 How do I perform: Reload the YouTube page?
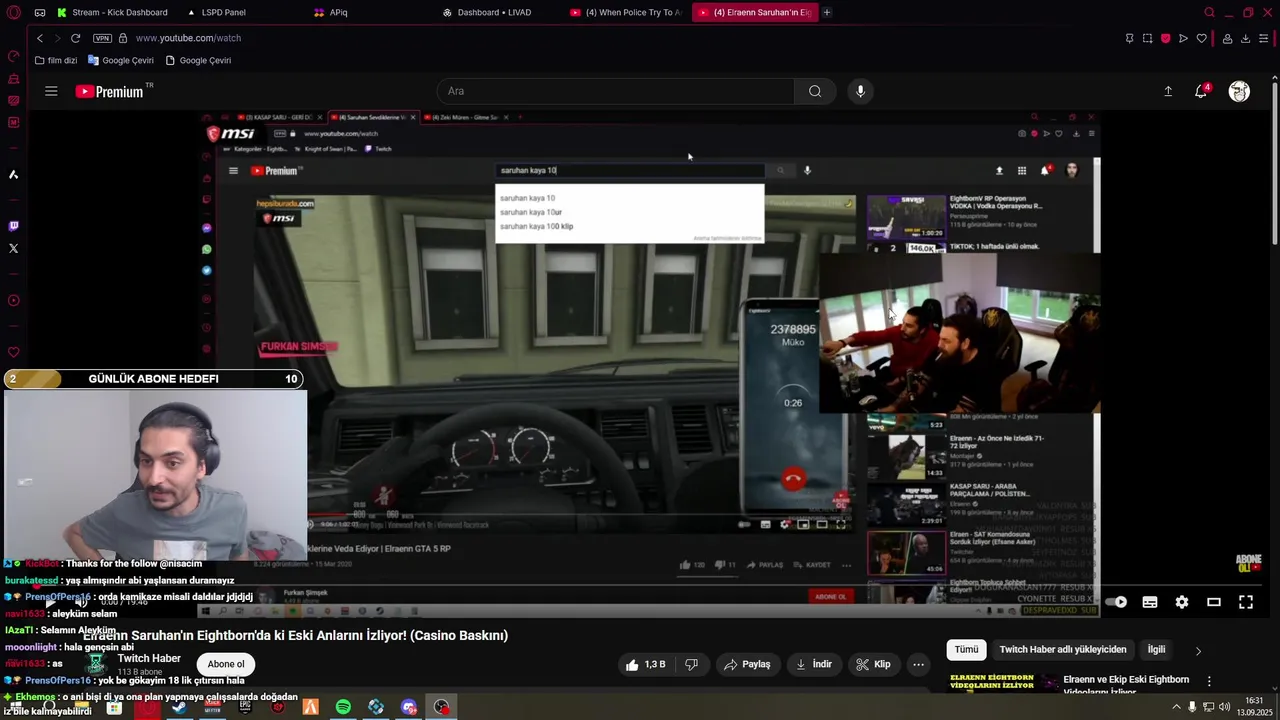coord(75,38)
